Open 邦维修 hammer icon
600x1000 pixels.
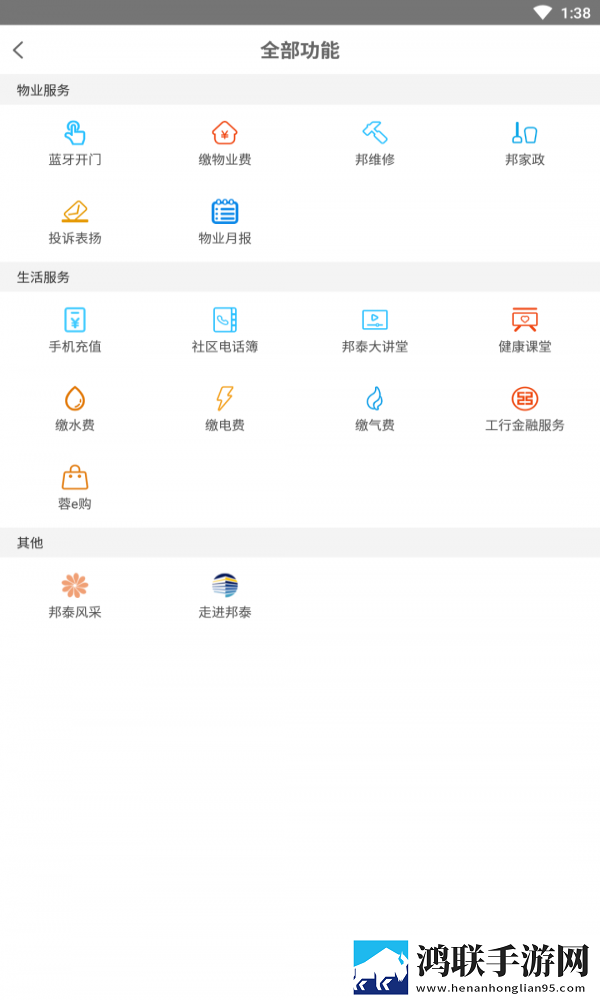tap(375, 133)
